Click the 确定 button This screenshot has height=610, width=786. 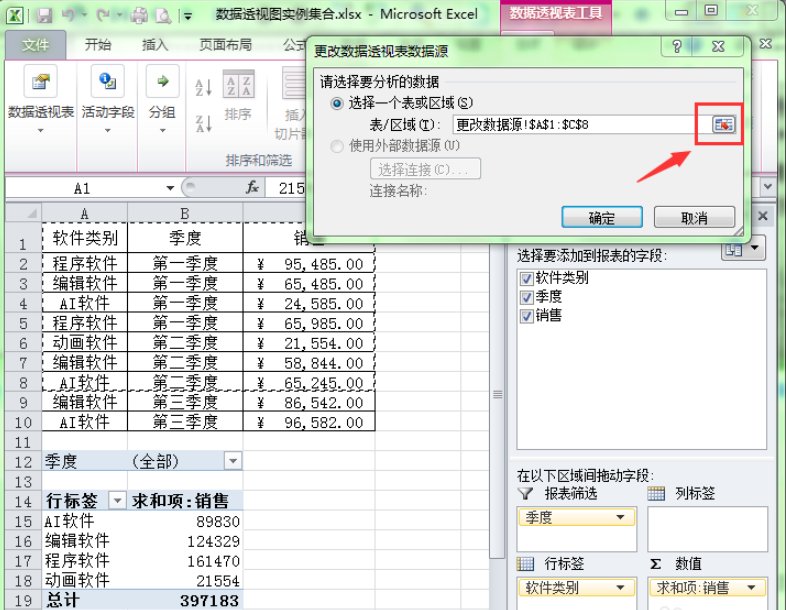click(x=602, y=218)
